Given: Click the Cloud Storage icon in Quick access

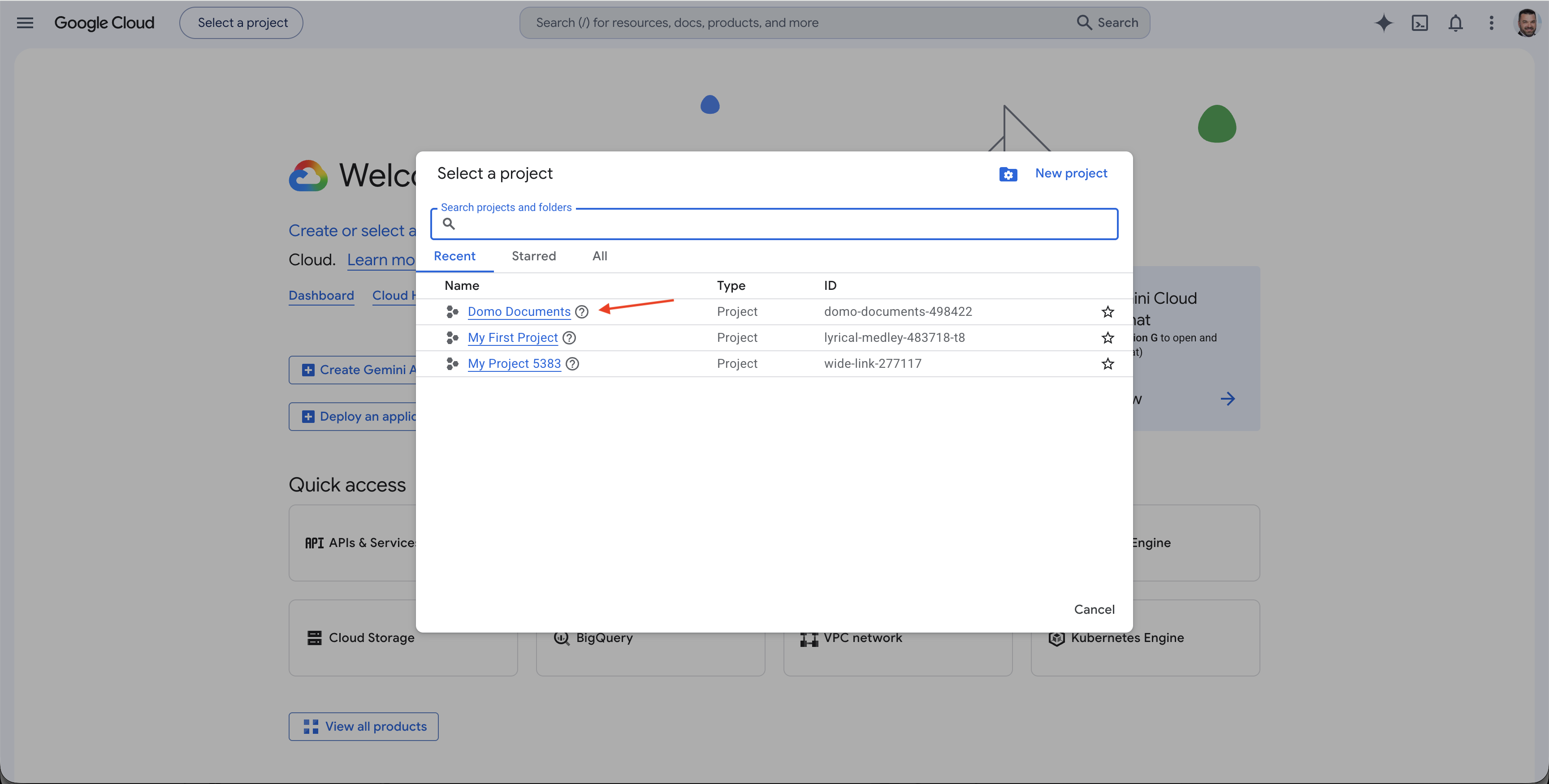Looking at the screenshot, I should coord(314,638).
